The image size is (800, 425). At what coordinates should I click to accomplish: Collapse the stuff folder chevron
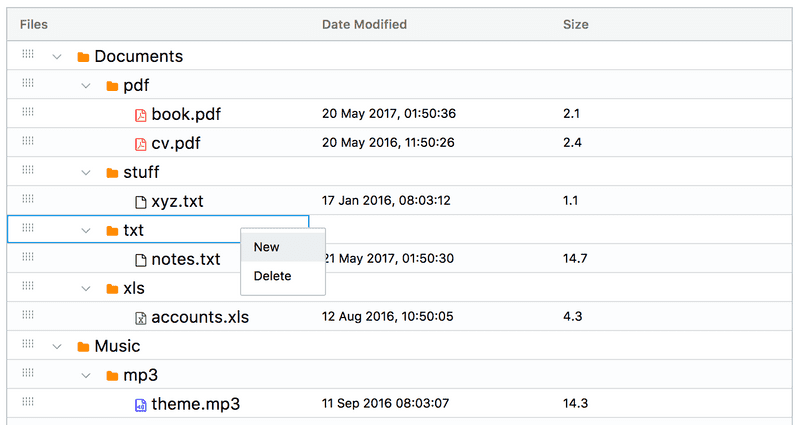86,173
